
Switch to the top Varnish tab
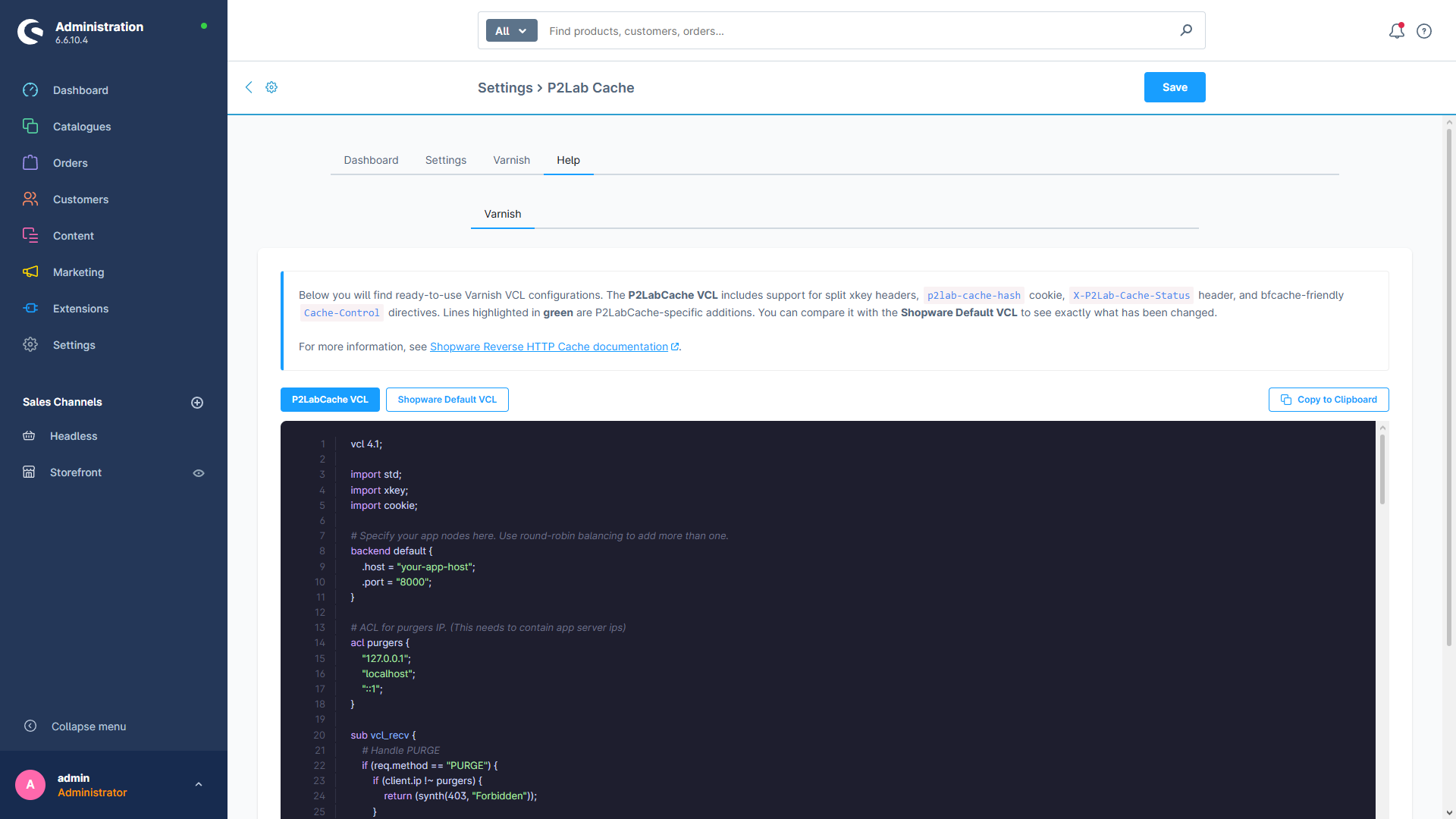[511, 160]
